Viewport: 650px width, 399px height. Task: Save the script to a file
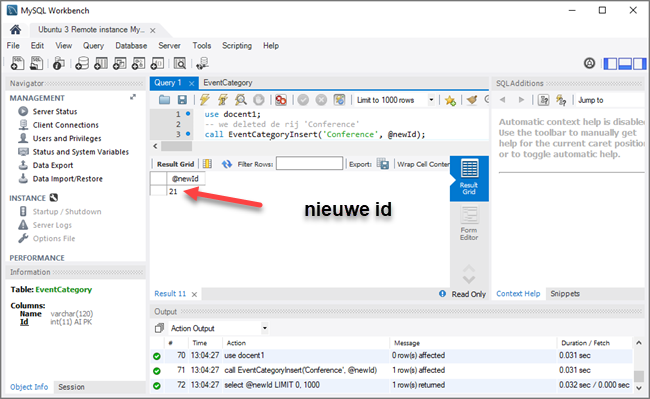click(182, 100)
